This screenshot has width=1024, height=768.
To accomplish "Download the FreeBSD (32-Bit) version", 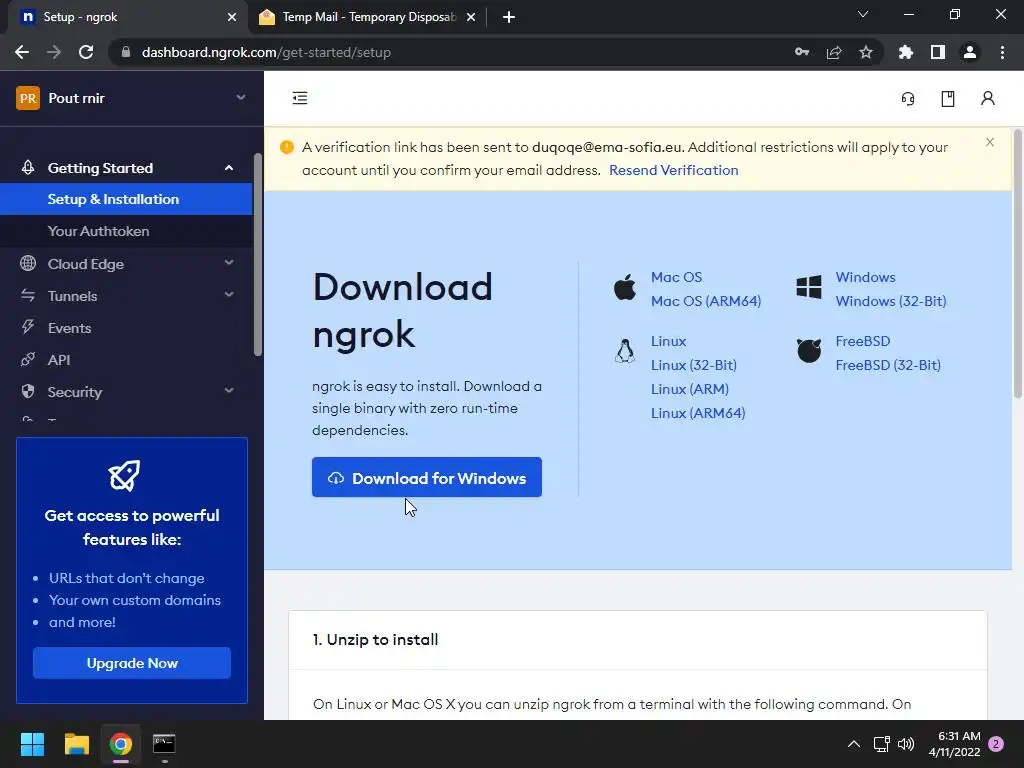I will point(888,365).
